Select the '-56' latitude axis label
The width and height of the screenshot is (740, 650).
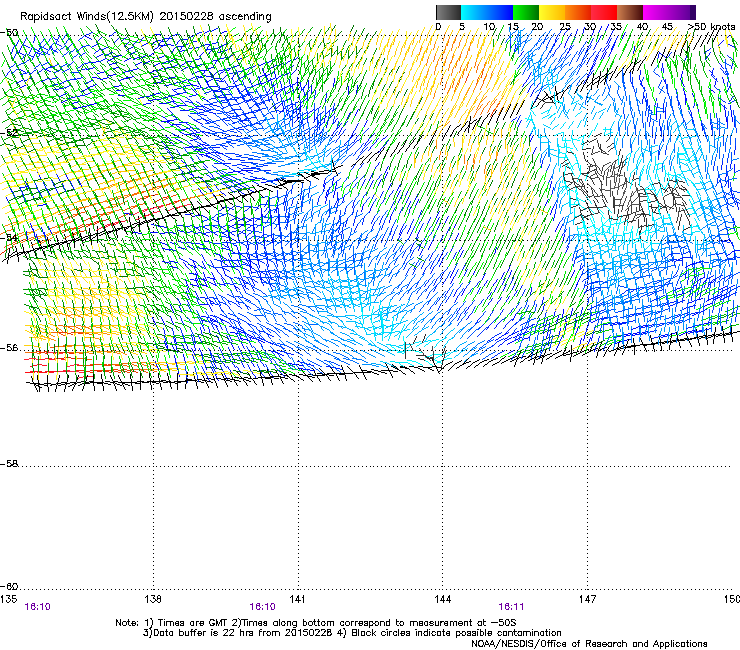(x=9, y=348)
